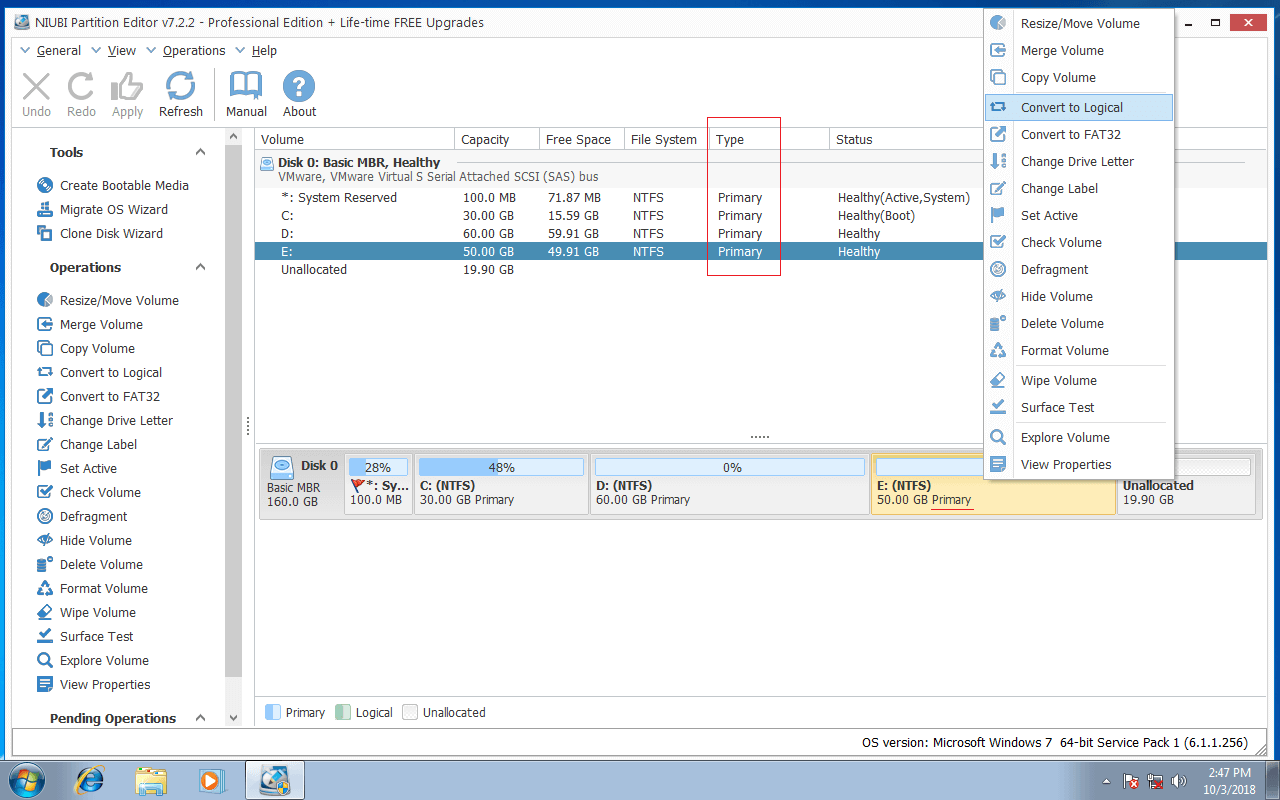
Task: Collapse the Operations panel section
Action: click(200, 267)
